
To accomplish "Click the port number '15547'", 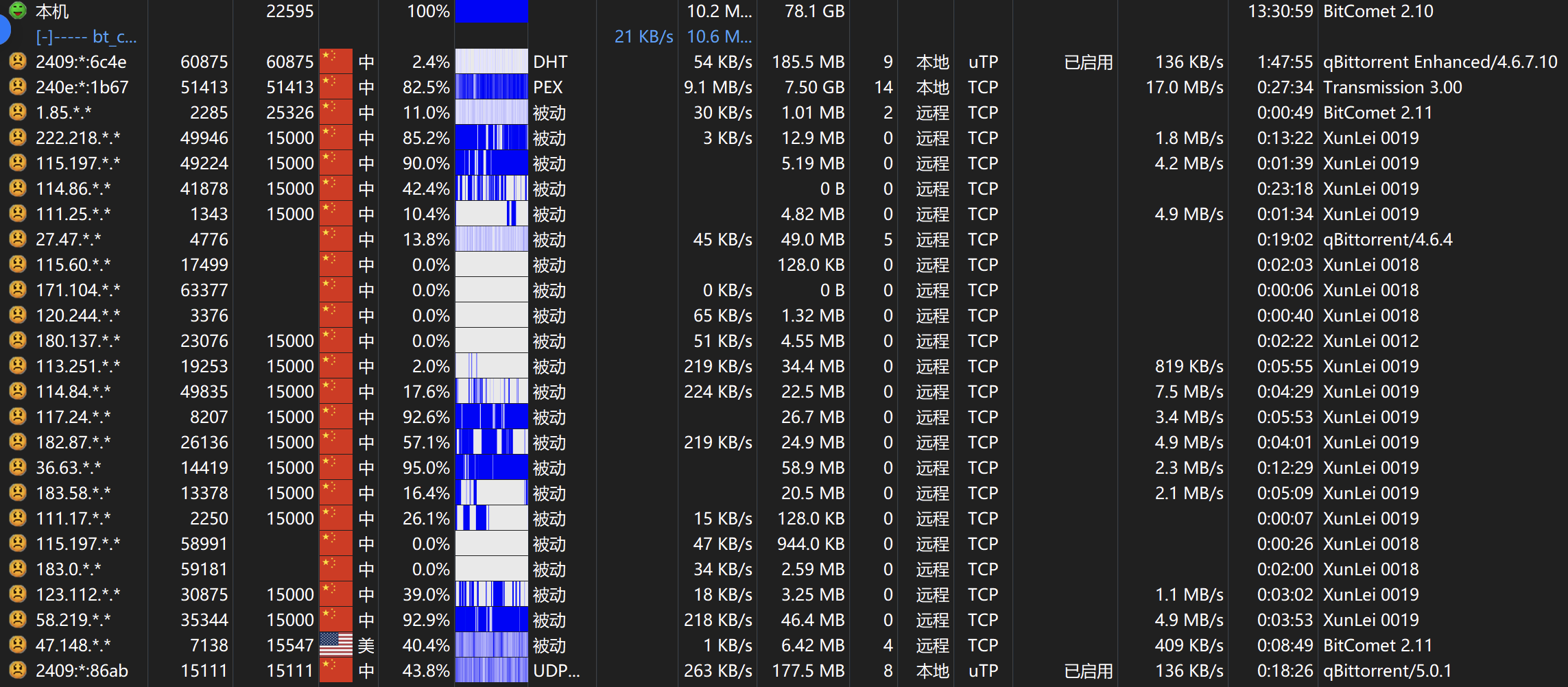I will click(x=289, y=645).
